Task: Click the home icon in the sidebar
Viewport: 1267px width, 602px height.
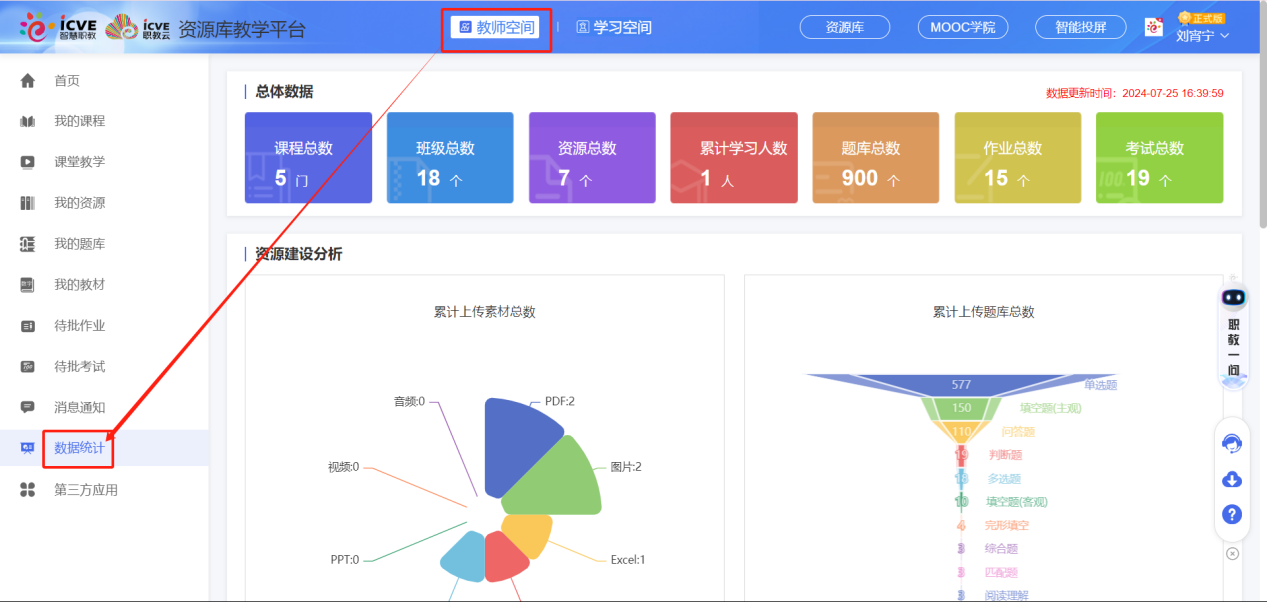Action: (28, 81)
